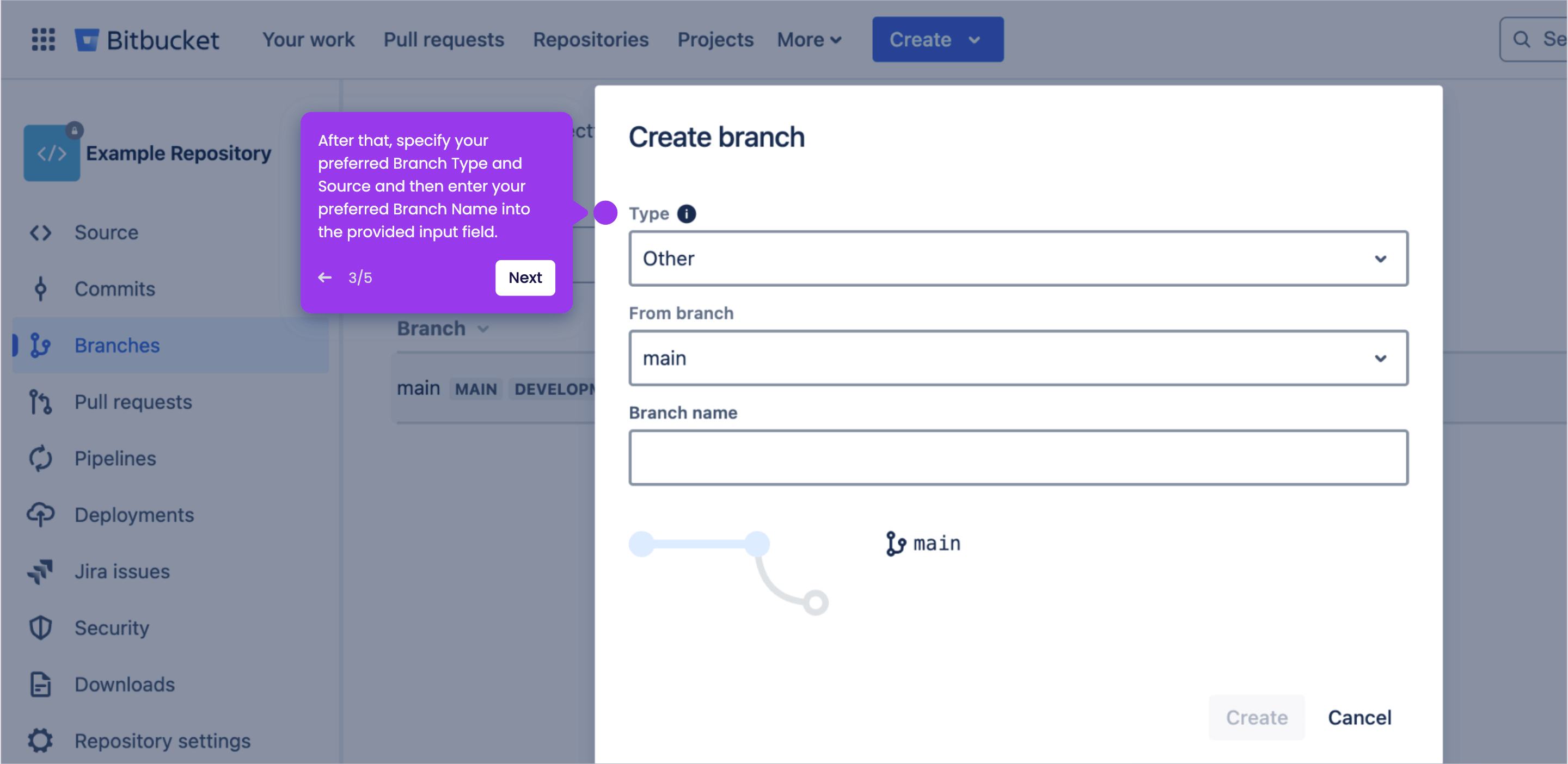Image resolution: width=1568 pixels, height=764 pixels.
Task: Open the From branch dropdown showing main
Action: point(1018,358)
